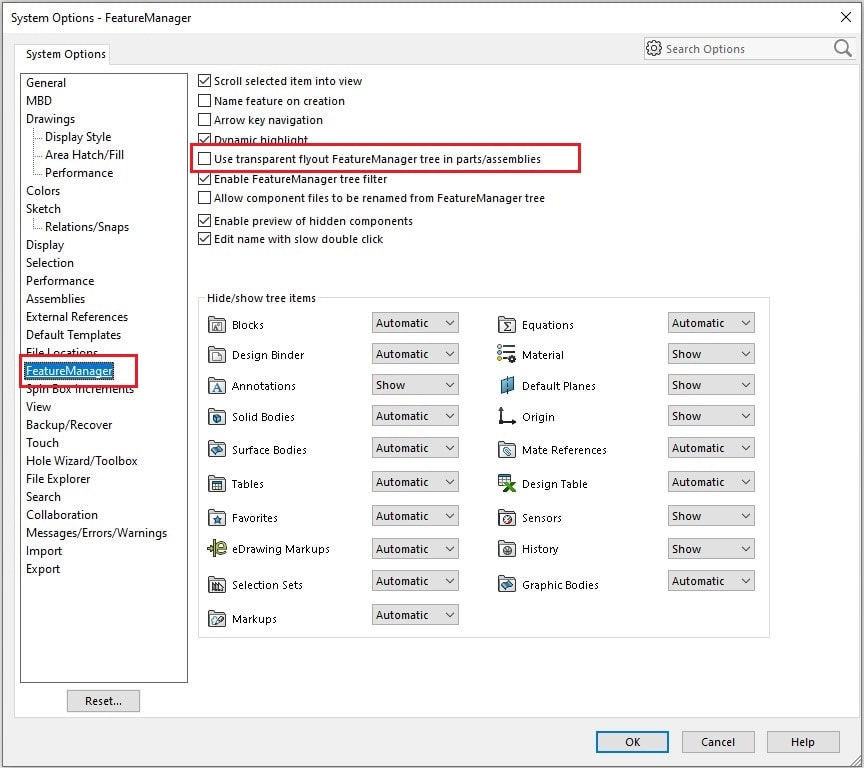The width and height of the screenshot is (864, 768).
Task: Click the search magnifier icon
Action: (843, 48)
